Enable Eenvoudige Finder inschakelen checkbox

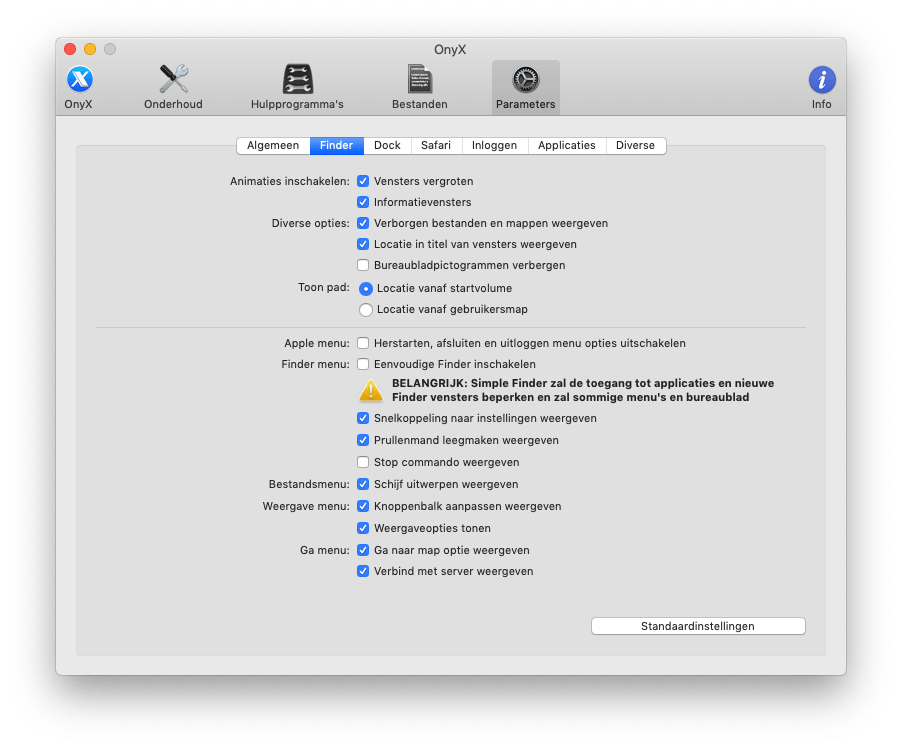tap(363, 364)
